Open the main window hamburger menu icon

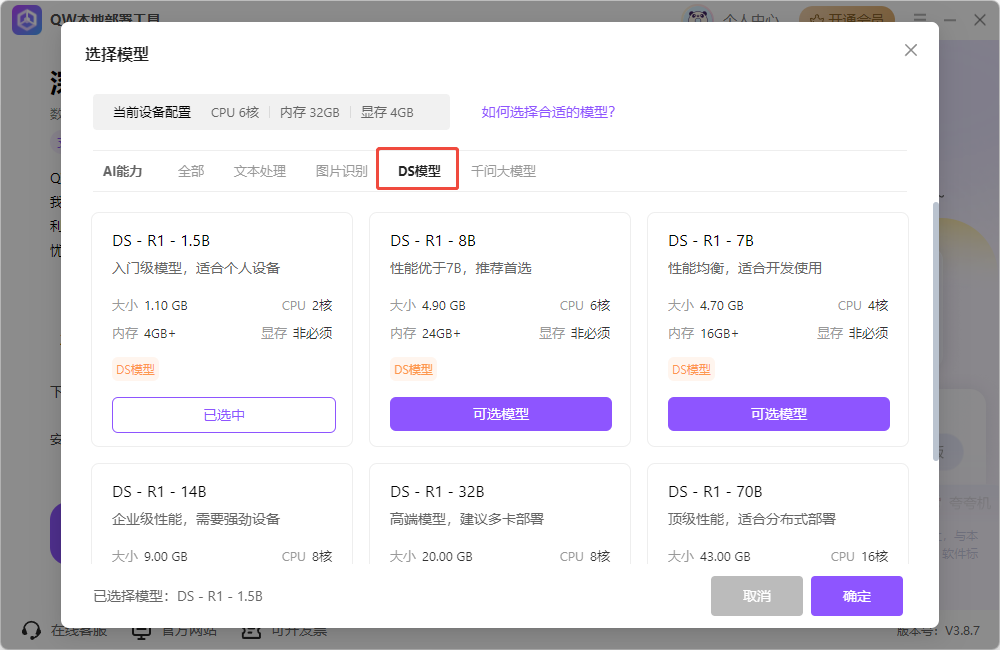coord(920,19)
